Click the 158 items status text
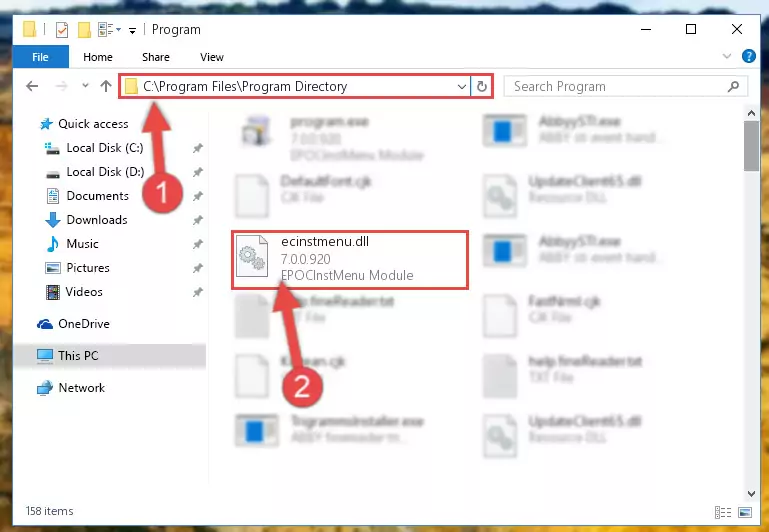This screenshot has width=769, height=532. 50,511
